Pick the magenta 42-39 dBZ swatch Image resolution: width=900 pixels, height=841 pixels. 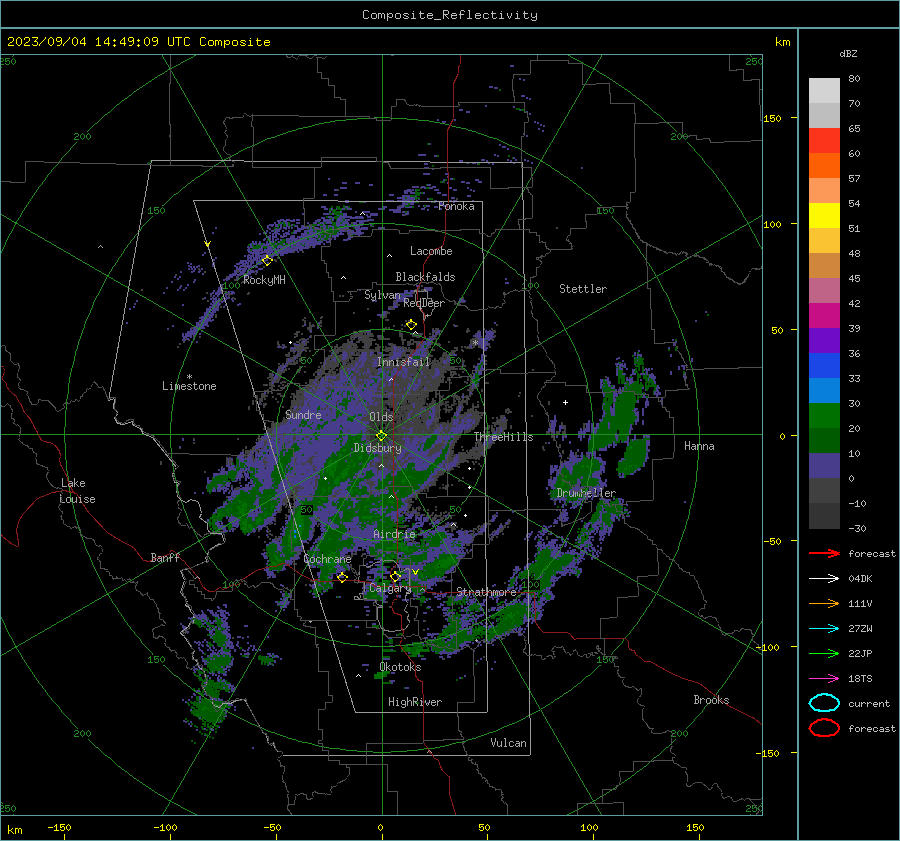[824, 316]
